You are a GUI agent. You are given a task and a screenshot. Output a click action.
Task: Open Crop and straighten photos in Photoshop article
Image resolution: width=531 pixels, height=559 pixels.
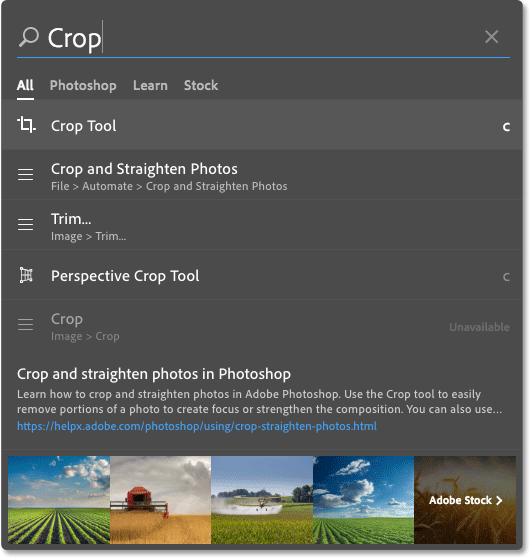pos(154,374)
